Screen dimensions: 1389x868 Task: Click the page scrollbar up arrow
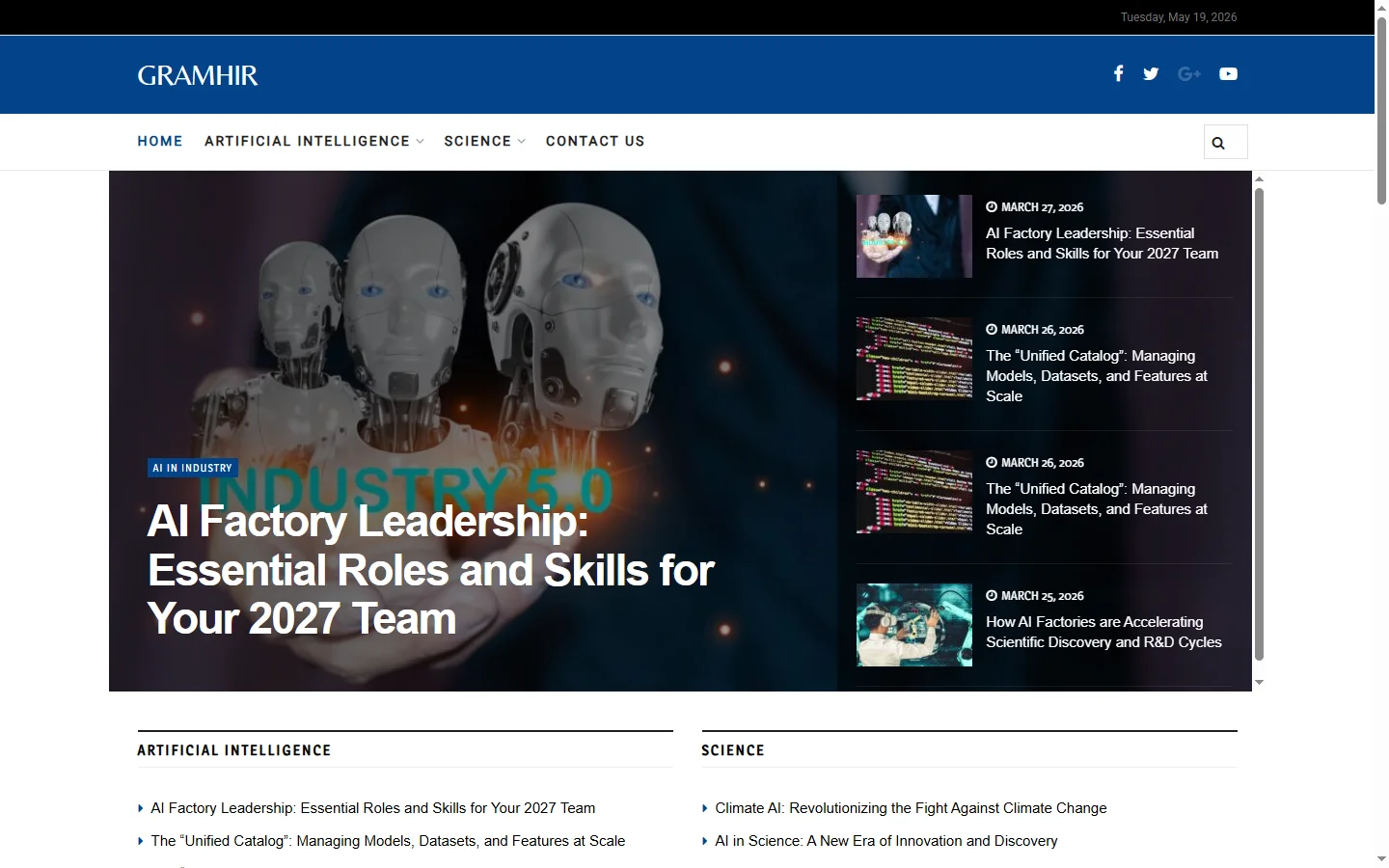tap(1381, 7)
